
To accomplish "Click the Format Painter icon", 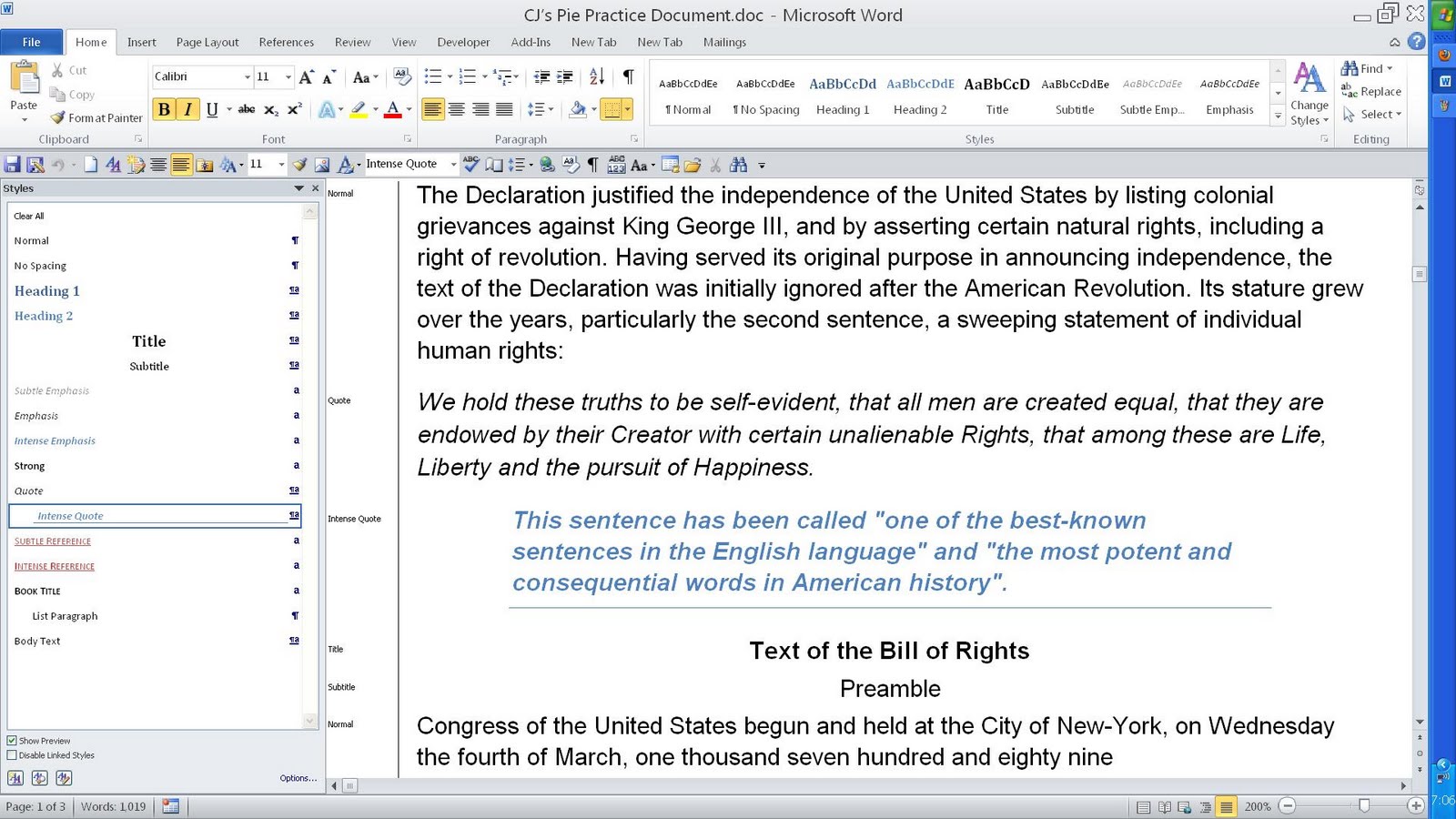I will pyautogui.click(x=96, y=117).
